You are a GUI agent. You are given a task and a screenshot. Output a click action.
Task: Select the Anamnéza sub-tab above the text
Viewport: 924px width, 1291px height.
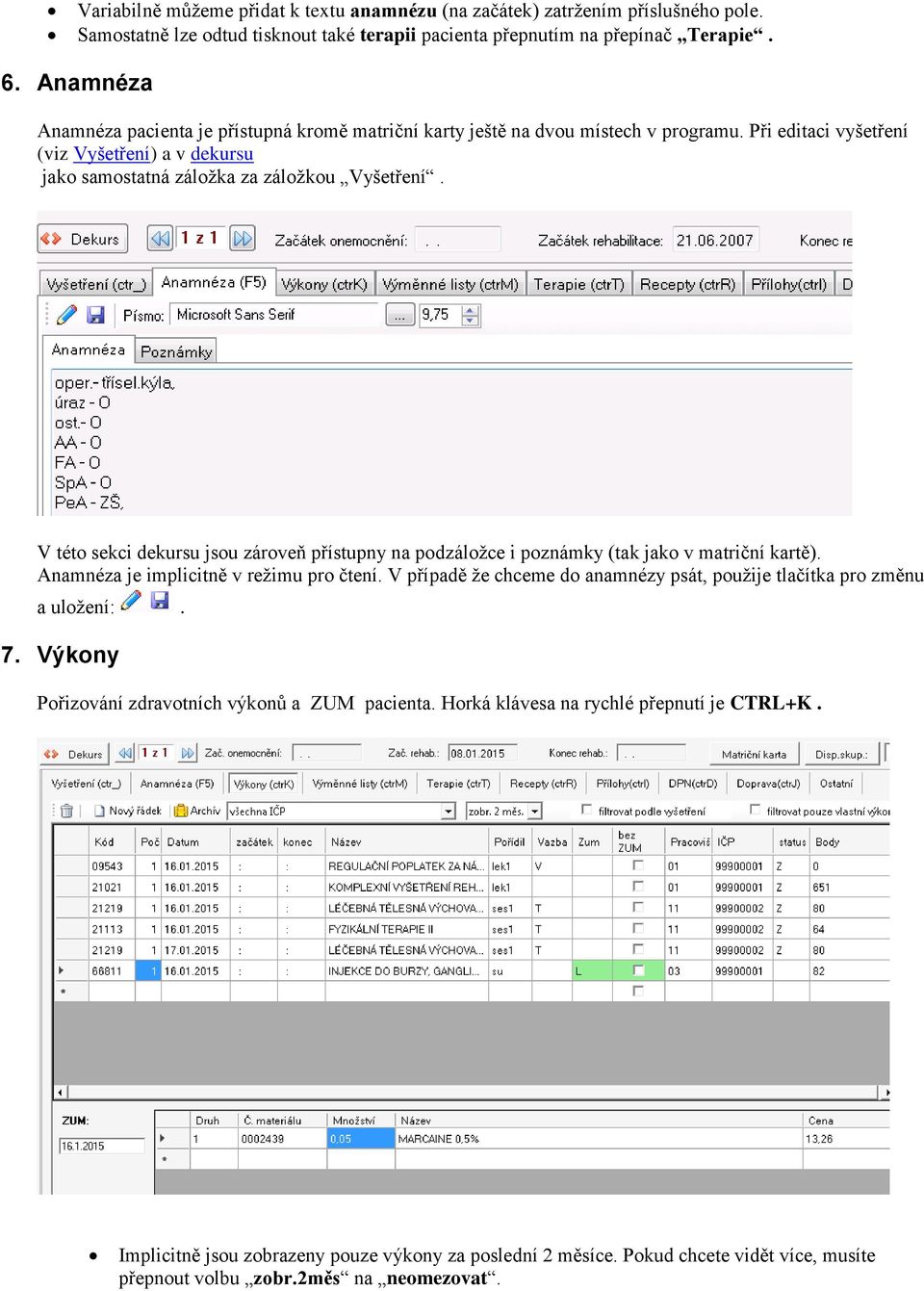(89, 349)
